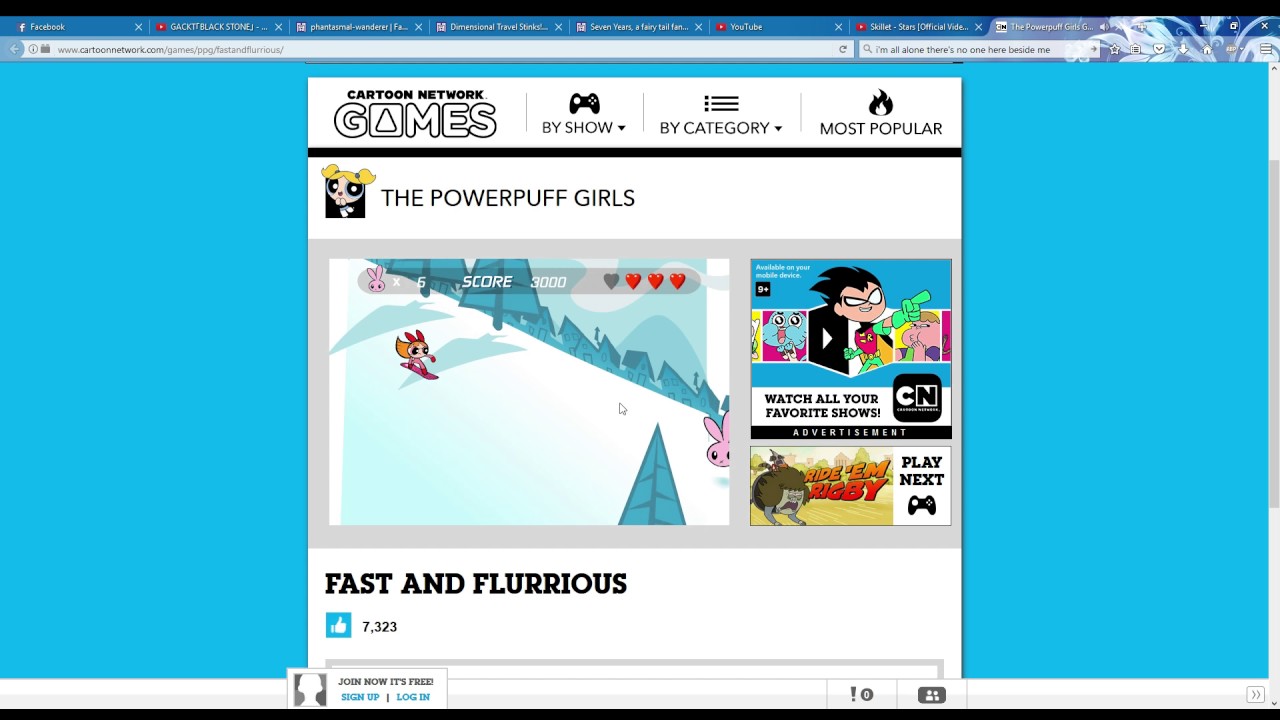Reload the current page

pyautogui.click(x=843, y=49)
